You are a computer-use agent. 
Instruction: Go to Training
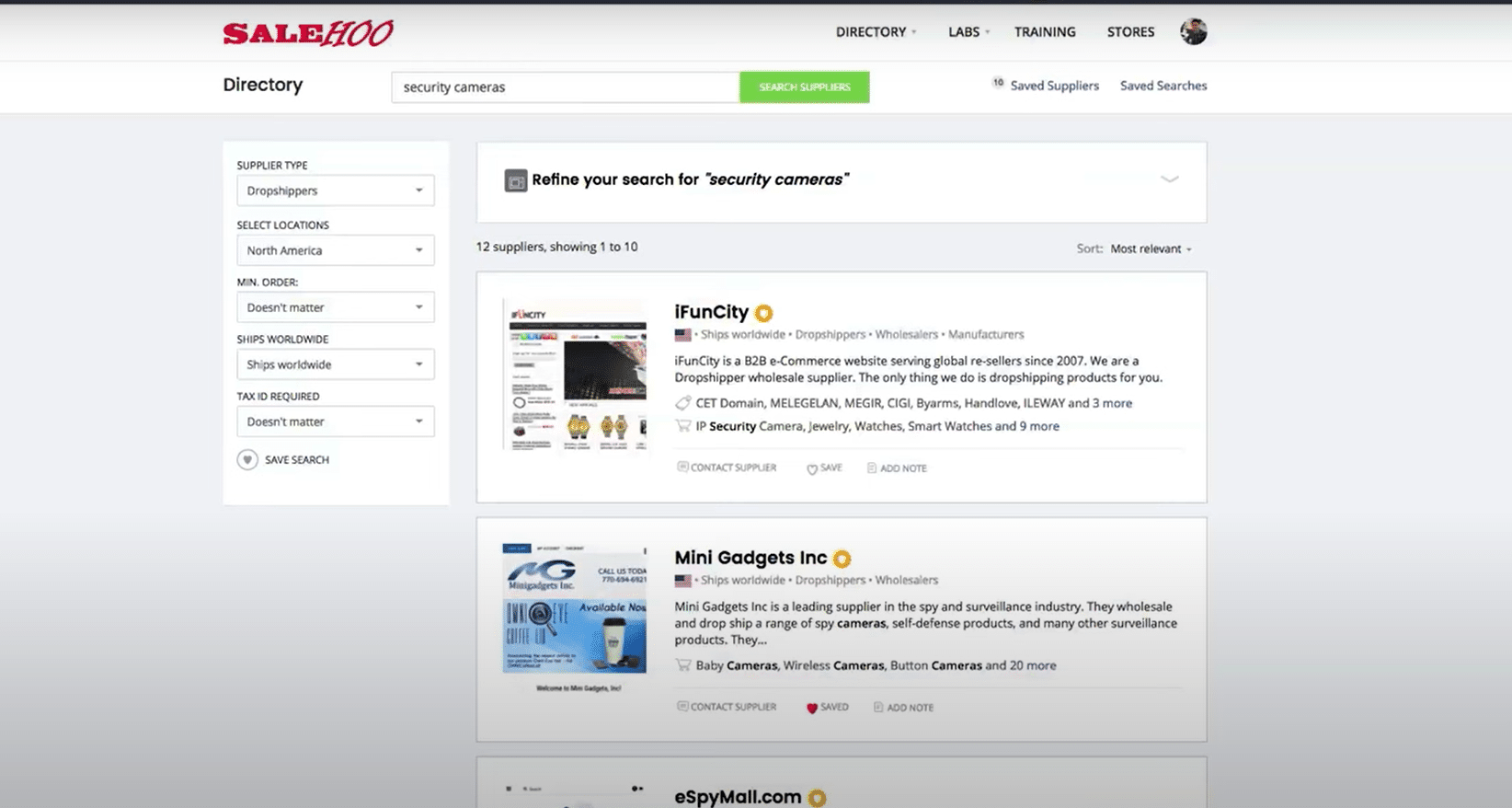pyautogui.click(x=1045, y=32)
